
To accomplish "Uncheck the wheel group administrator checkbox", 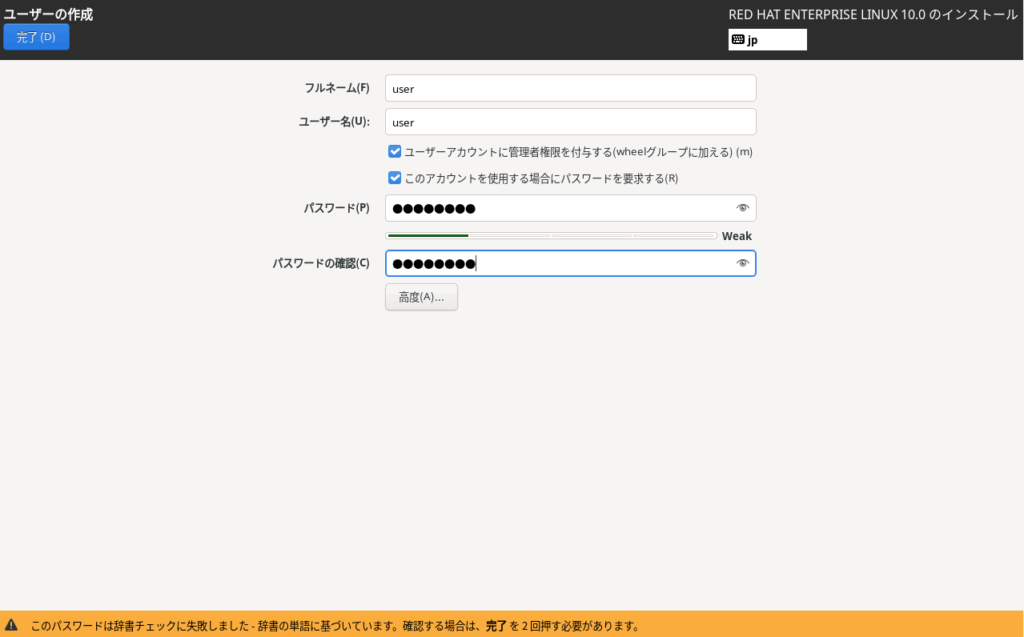I will click(x=394, y=152).
